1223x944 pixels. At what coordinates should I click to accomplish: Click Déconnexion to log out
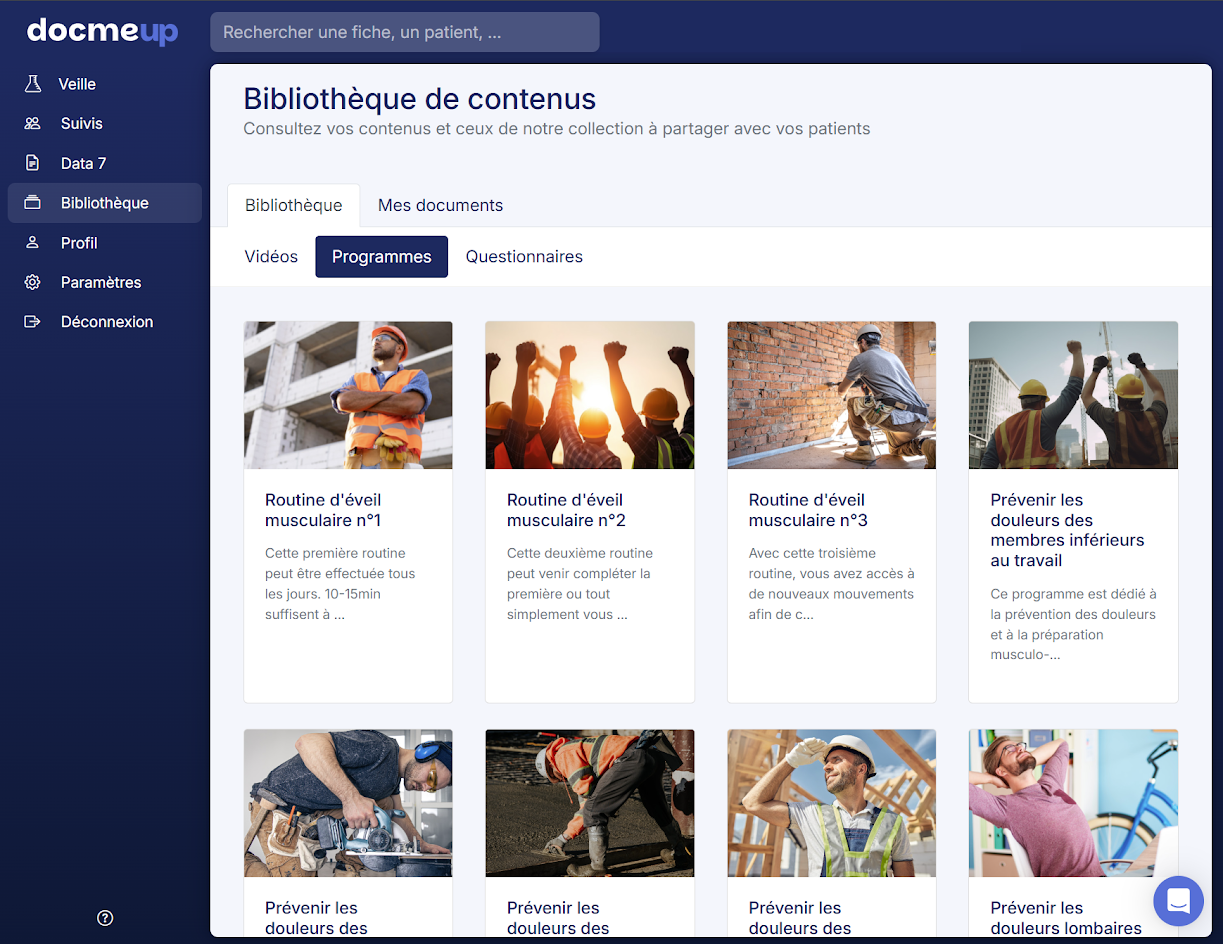click(x=105, y=322)
